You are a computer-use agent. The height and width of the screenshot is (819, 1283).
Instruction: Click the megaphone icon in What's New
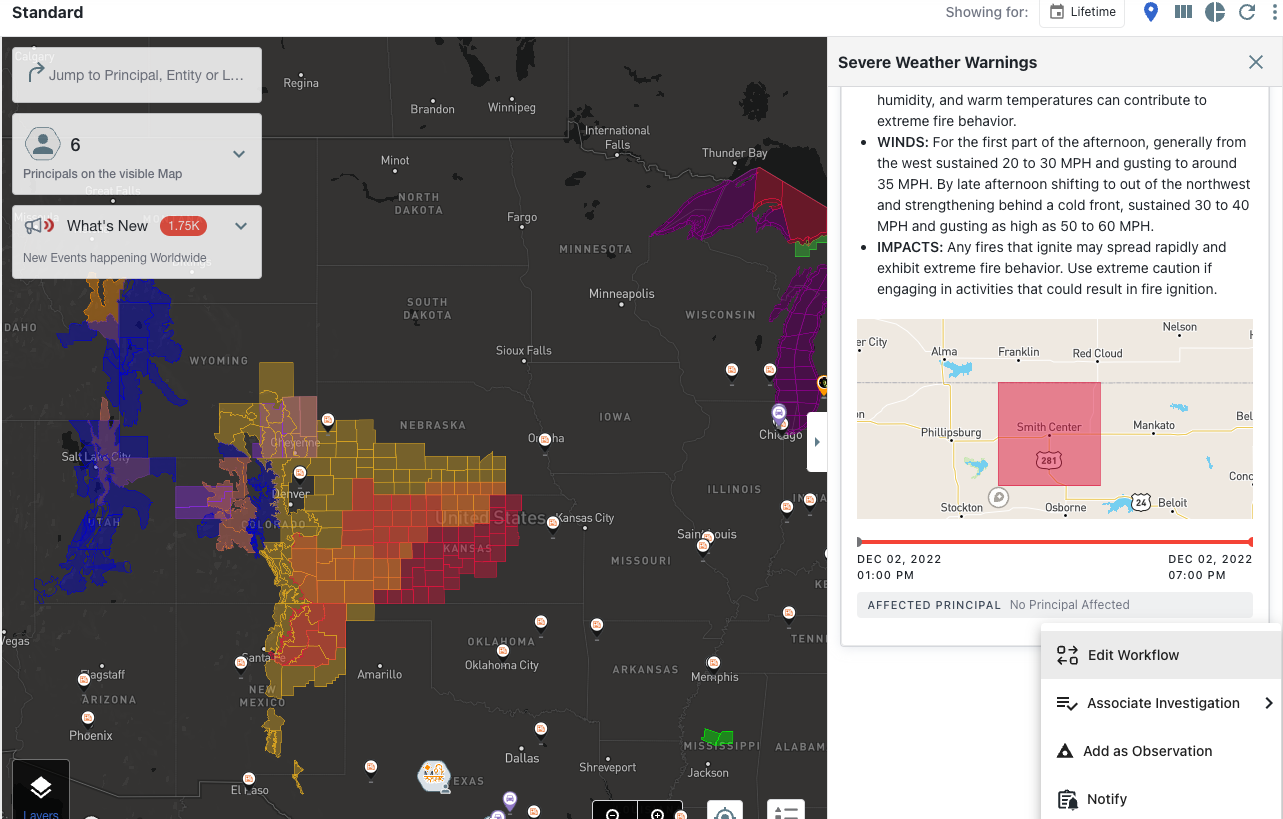pos(40,226)
